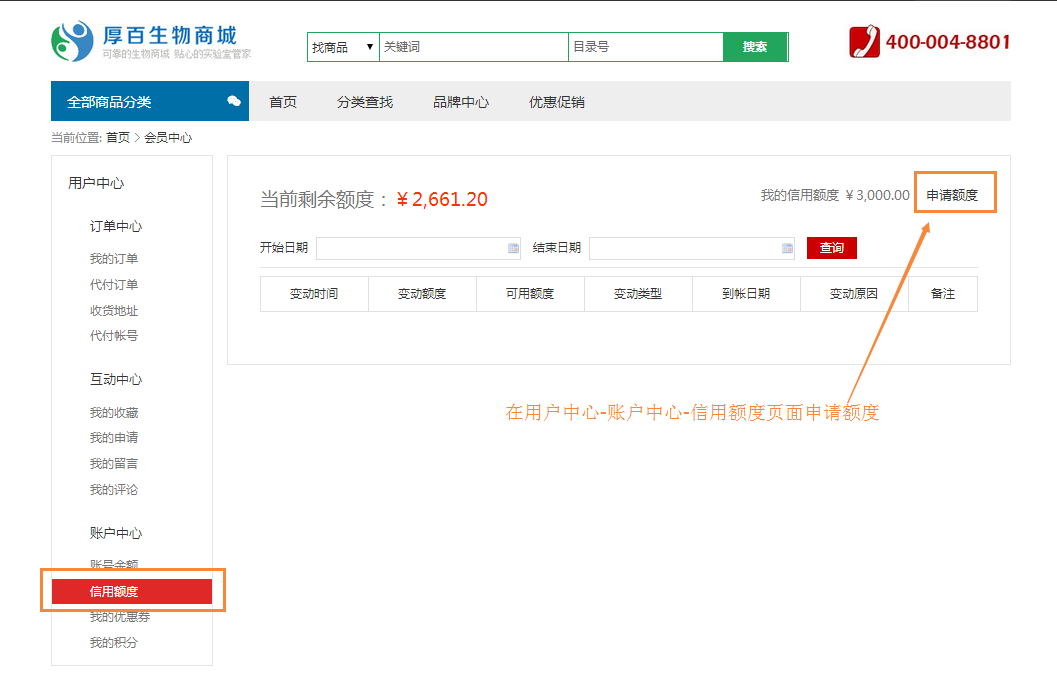
Task: Open 我的订单 in the sidebar
Action: click(x=114, y=259)
